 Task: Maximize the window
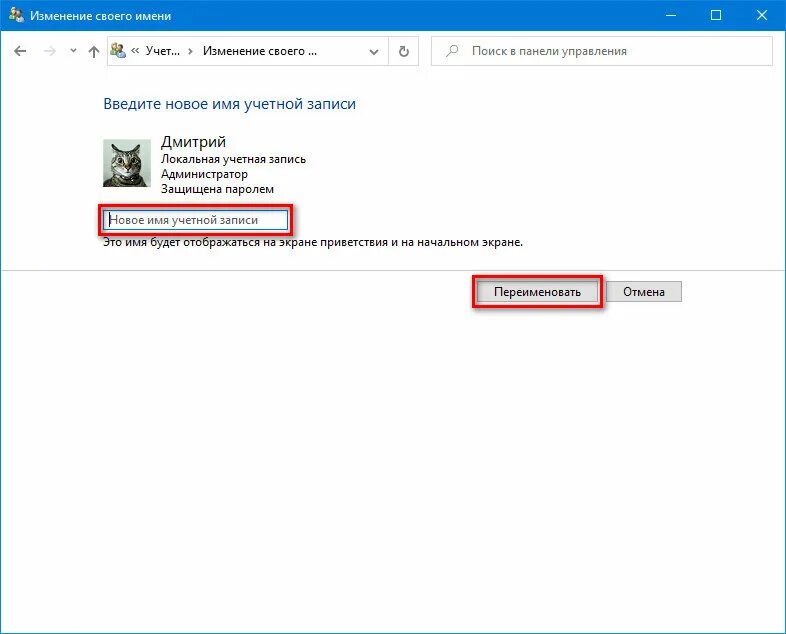(716, 16)
